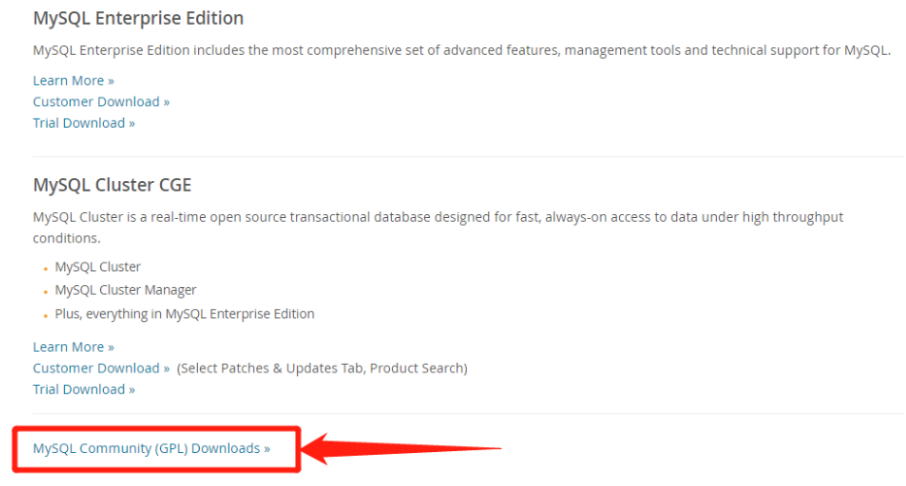Click the orange bullet beside MySQL Cluster Manager
Image resolution: width=906 pixels, height=486 pixels.
coord(46,292)
